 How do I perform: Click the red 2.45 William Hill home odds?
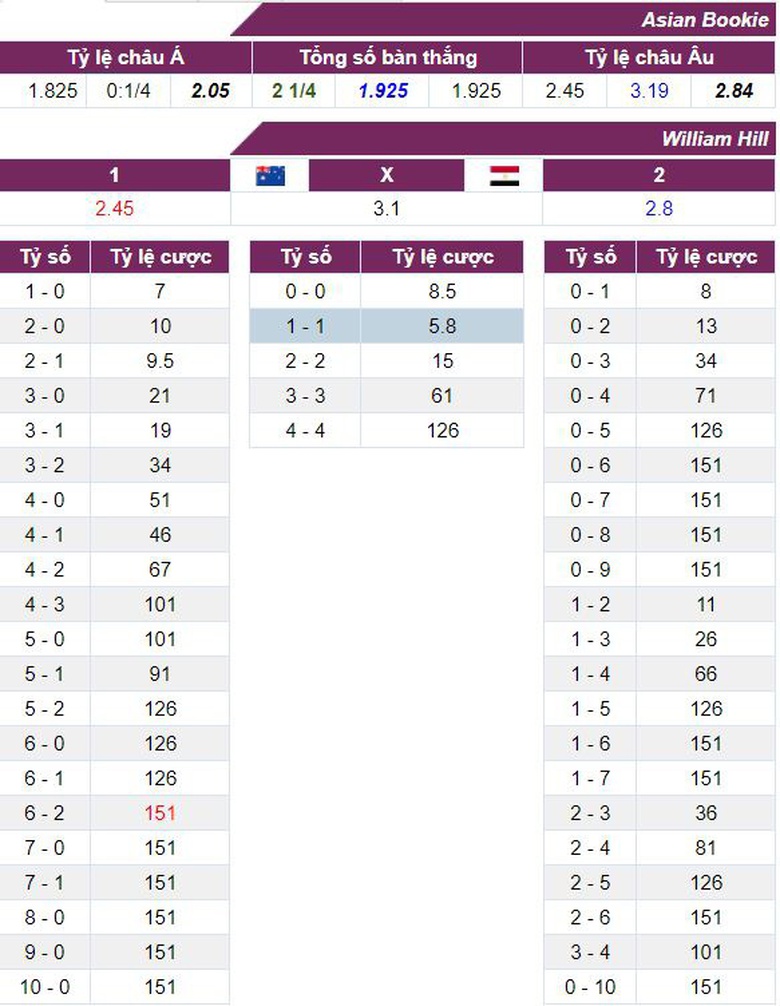[114, 209]
